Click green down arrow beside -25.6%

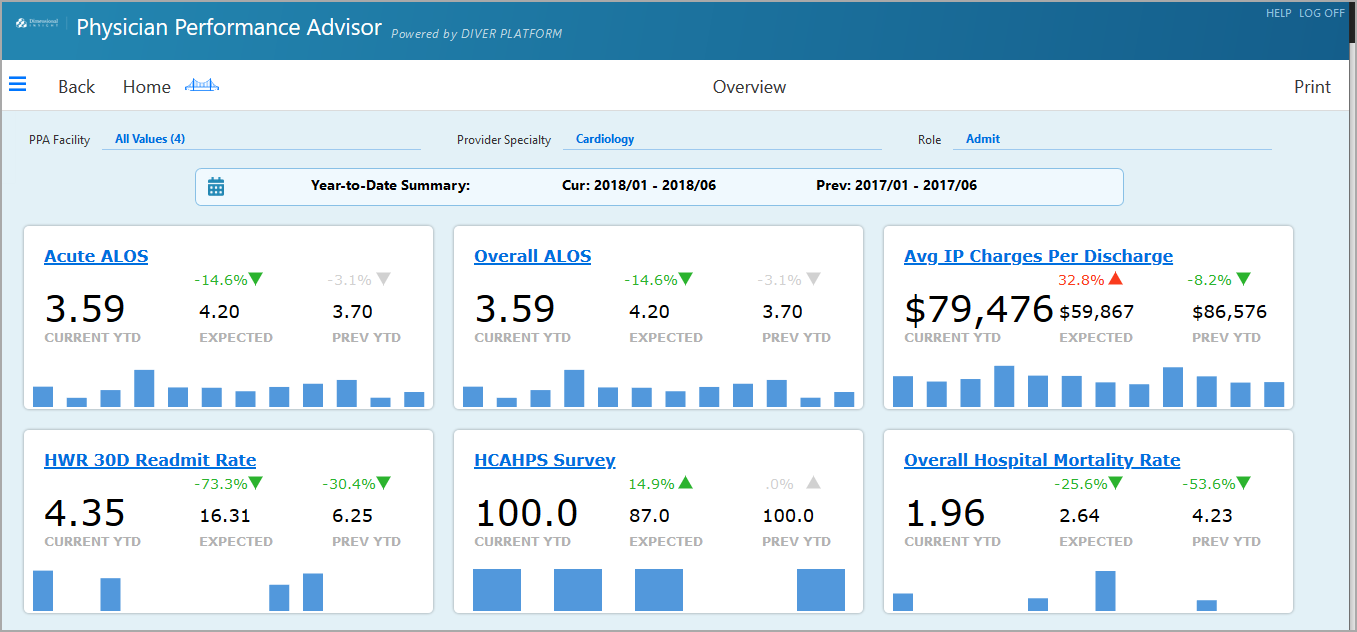(x=1116, y=483)
